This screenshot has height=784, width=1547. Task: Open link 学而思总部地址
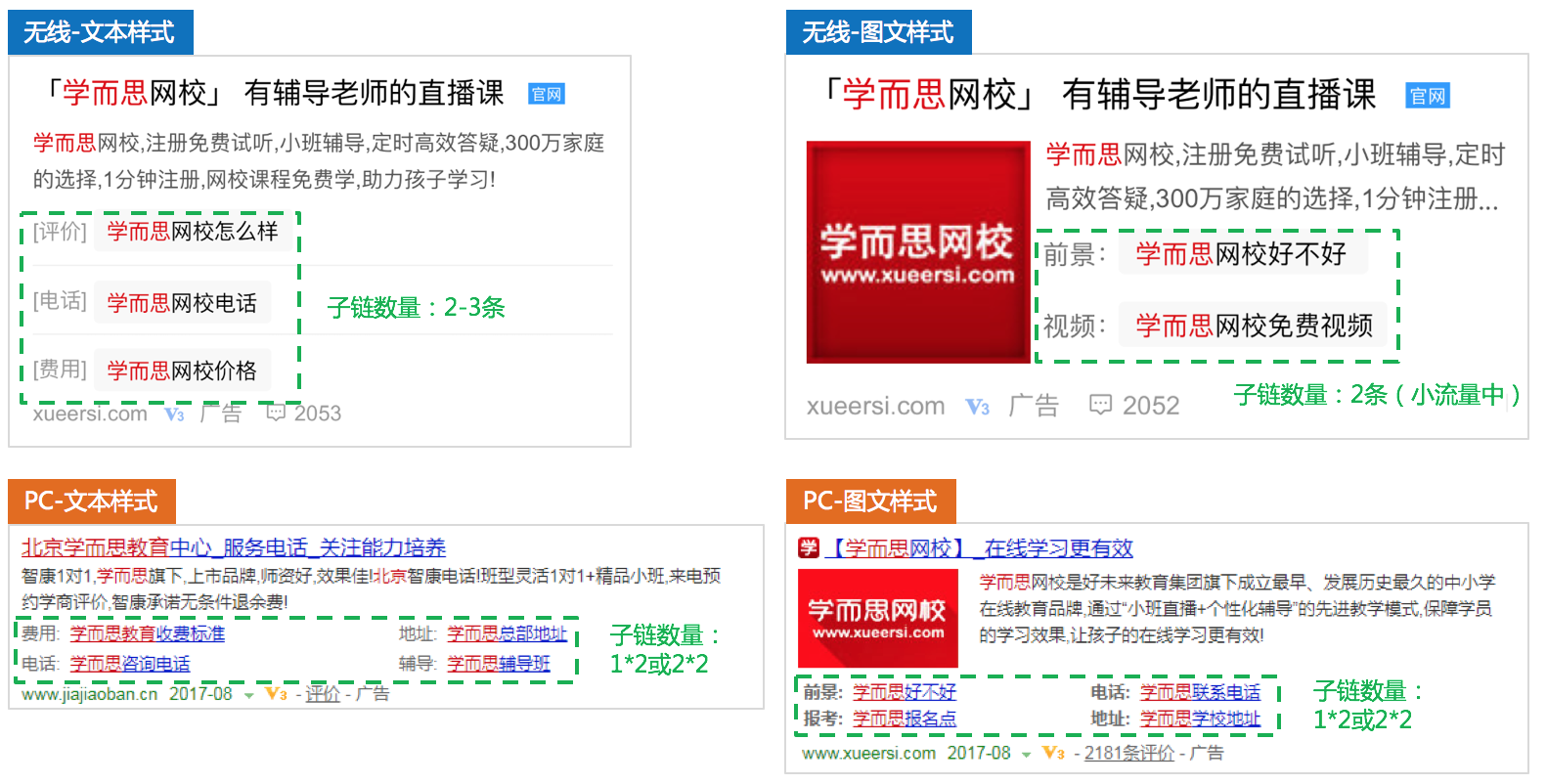[x=507, y=633]
